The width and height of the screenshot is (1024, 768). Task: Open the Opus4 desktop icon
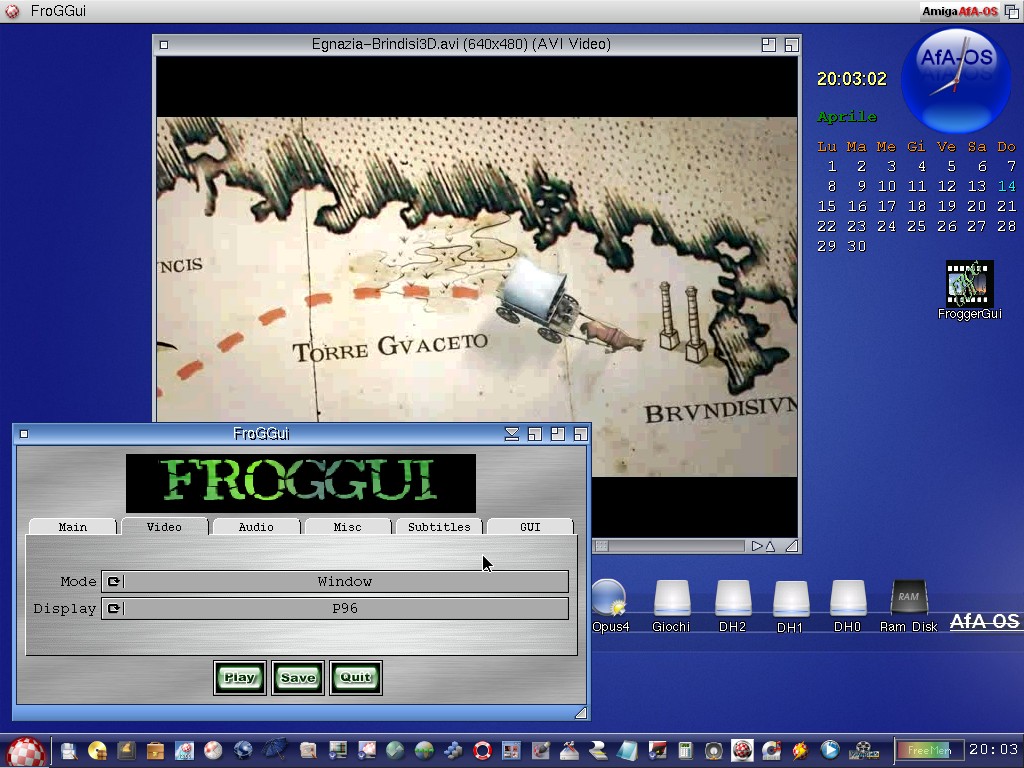coord(609,598)
